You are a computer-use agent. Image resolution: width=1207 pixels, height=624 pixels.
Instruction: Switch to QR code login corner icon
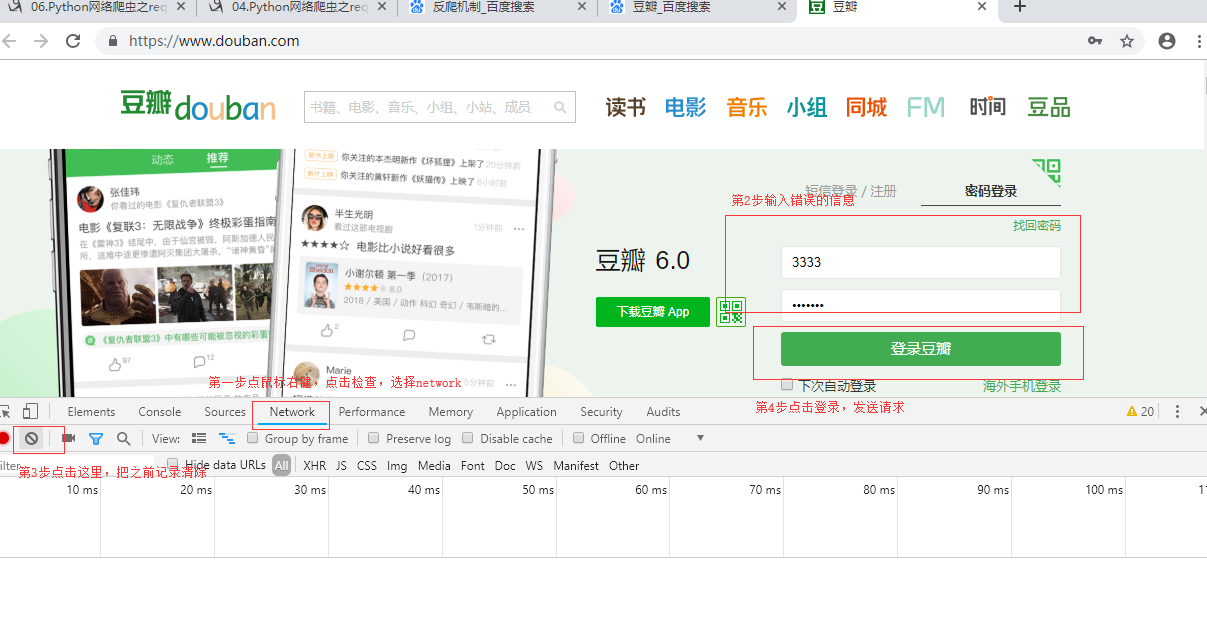point(1046,171)
